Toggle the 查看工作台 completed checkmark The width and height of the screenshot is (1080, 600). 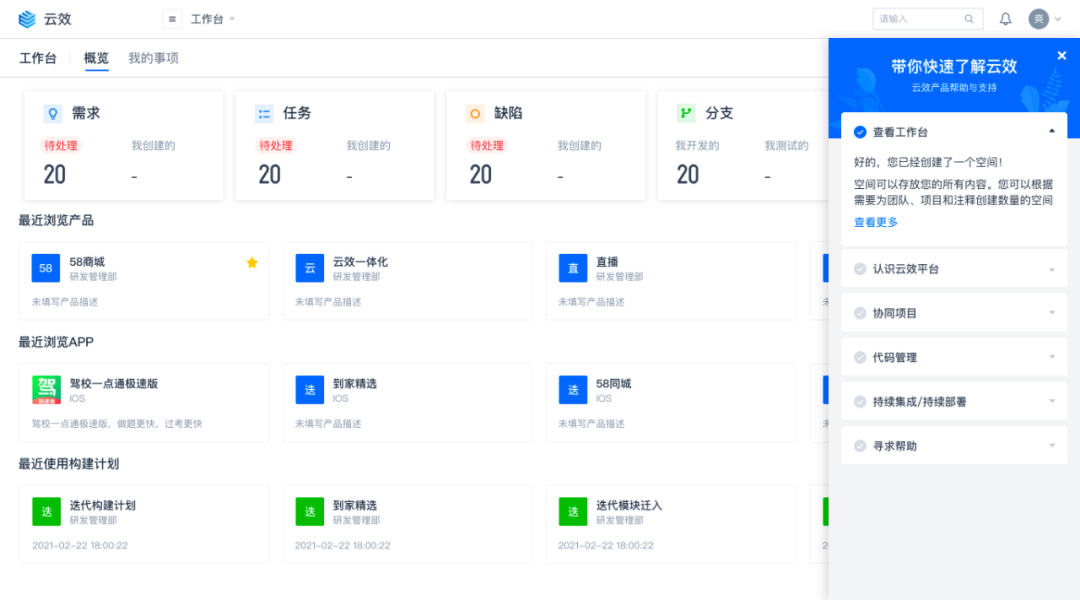tap(860, 132)
